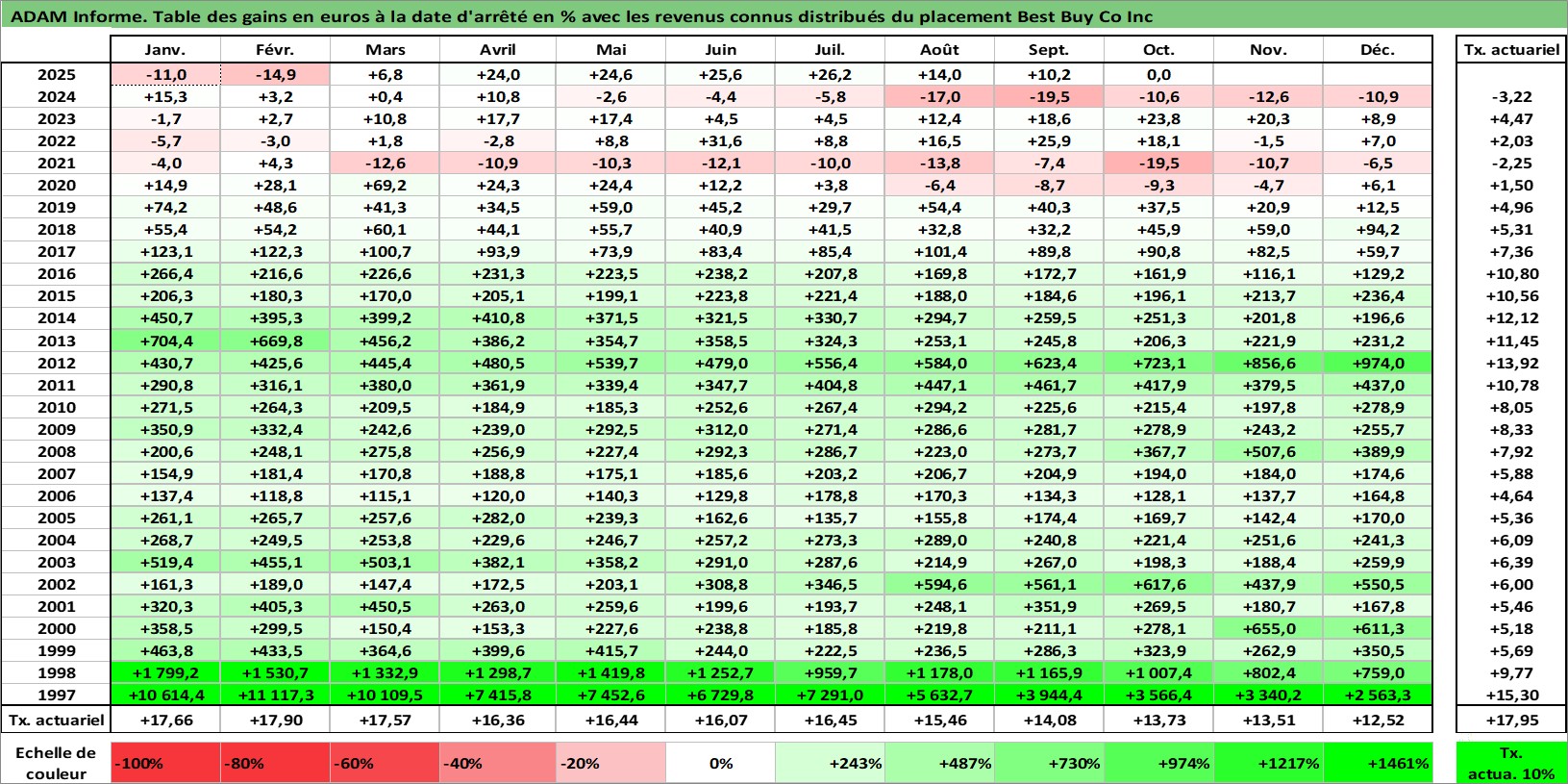
Task: Select the 'Sept.' column header
Action: pos(1049,50)
